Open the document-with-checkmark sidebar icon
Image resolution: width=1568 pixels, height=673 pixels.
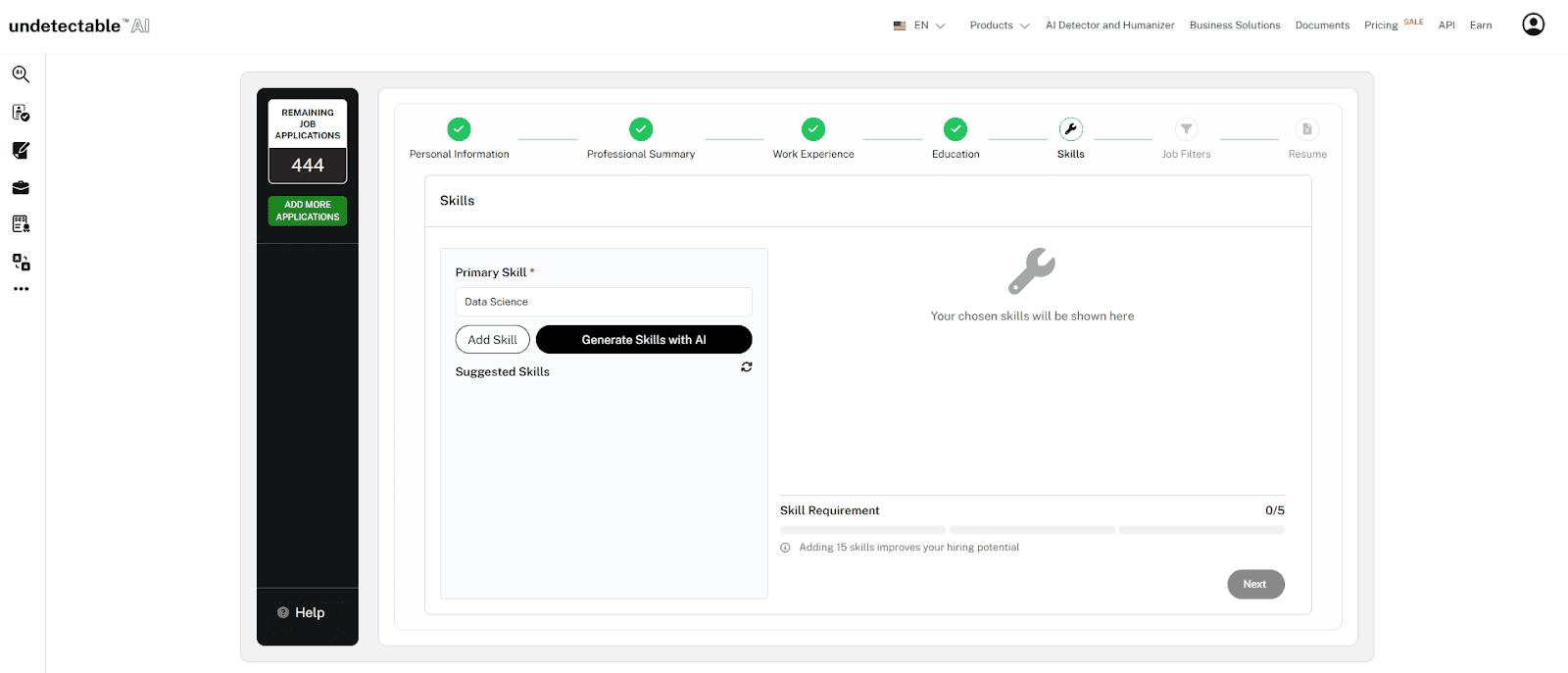click(21, 113)
